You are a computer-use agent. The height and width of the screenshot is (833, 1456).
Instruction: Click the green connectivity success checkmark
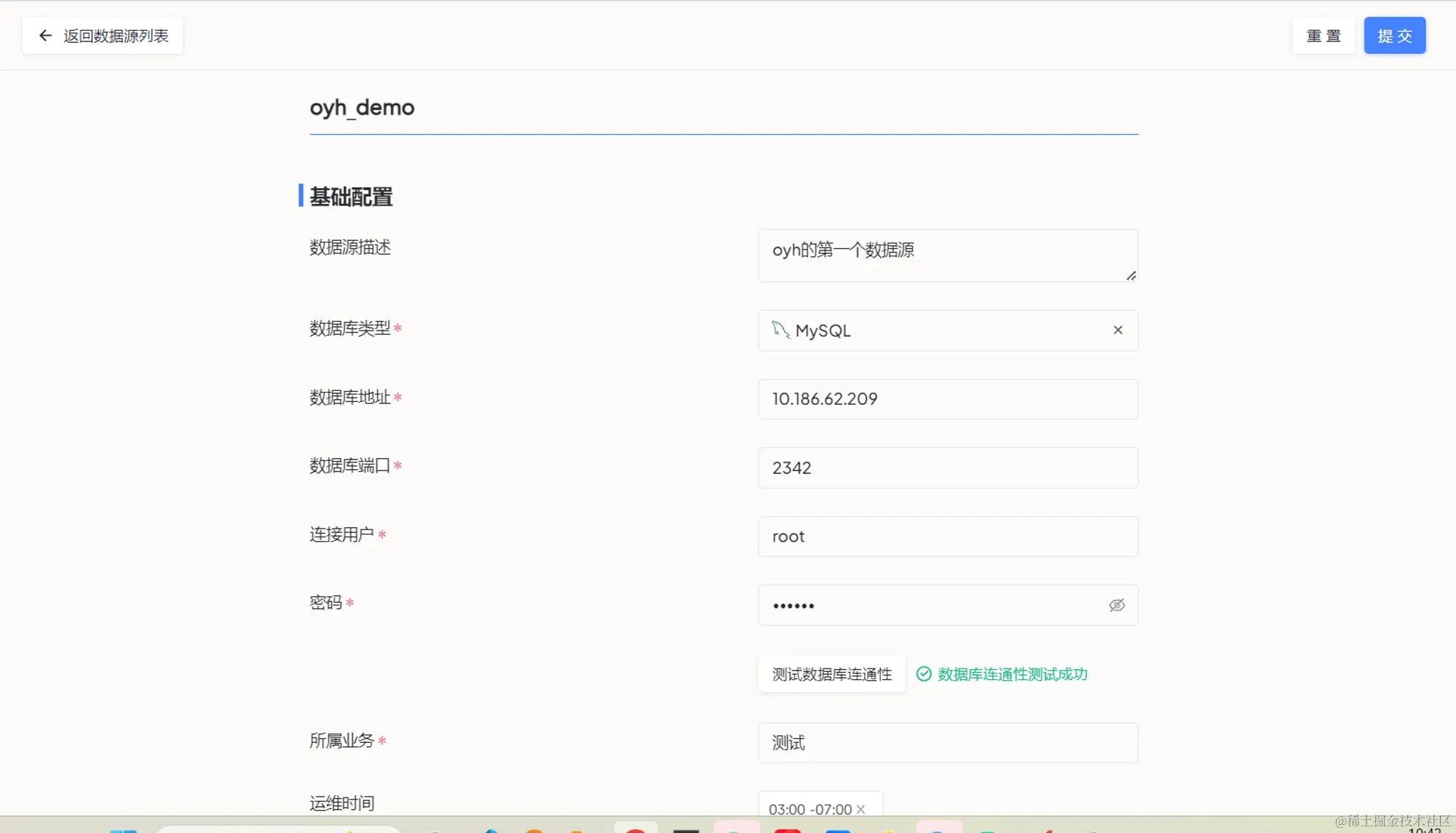tap(923, 674)
